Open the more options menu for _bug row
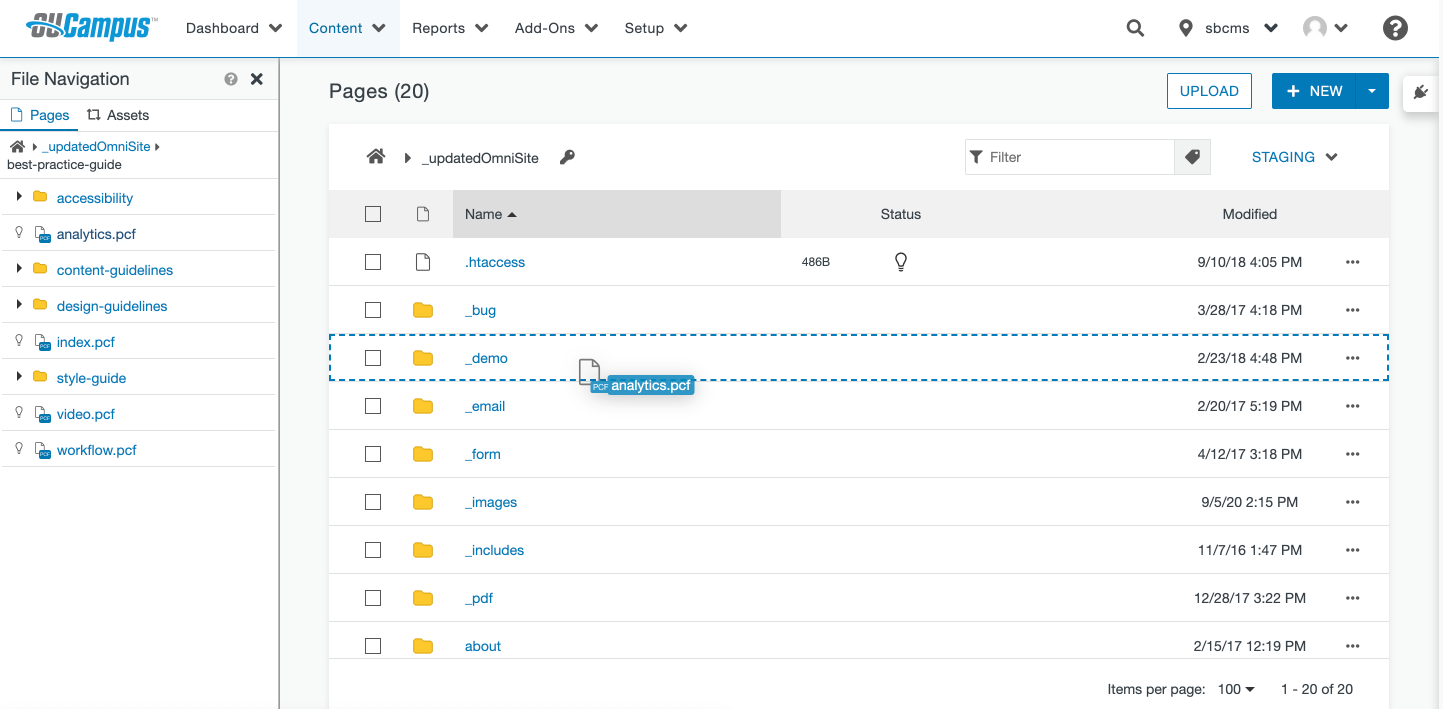This screenshot has width=1443, height=709. tap(1352, 310)
